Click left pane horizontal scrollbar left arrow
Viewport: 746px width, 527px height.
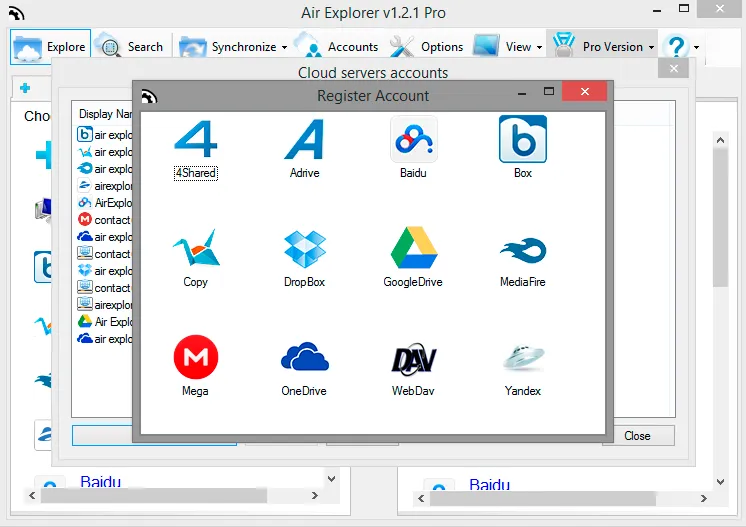32,496
